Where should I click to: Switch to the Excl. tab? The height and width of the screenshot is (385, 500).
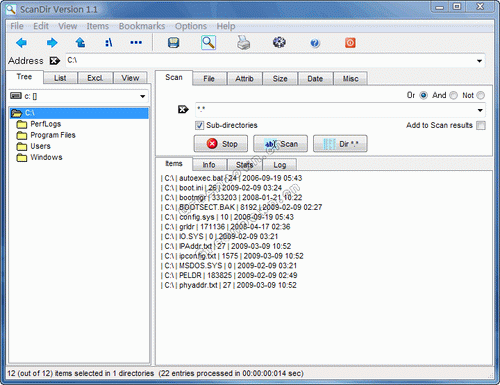(x=95, y=78)
